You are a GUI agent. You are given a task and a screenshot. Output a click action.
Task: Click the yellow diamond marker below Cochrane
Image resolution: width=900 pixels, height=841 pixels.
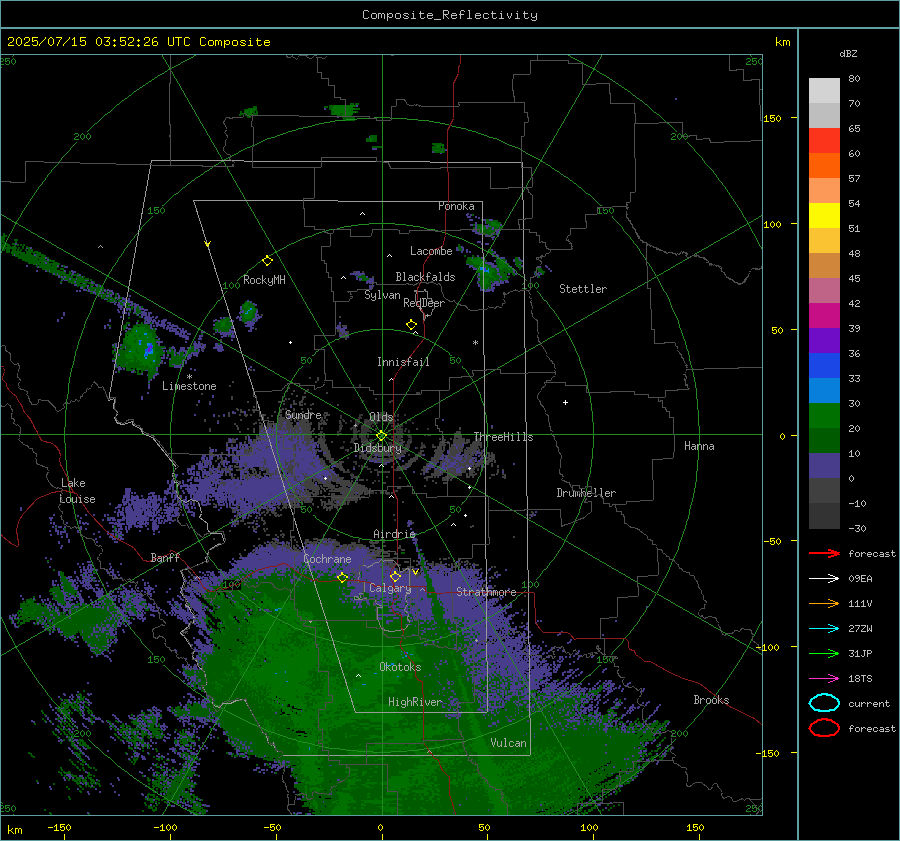pyautogui.click(x=342, y=578)
